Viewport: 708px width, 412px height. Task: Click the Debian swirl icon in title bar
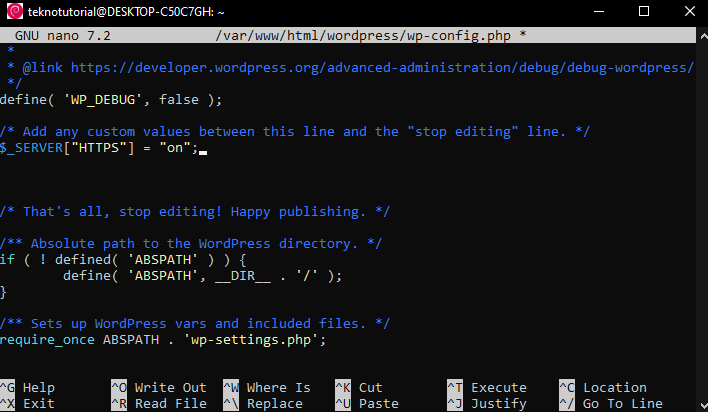[15, 11]
